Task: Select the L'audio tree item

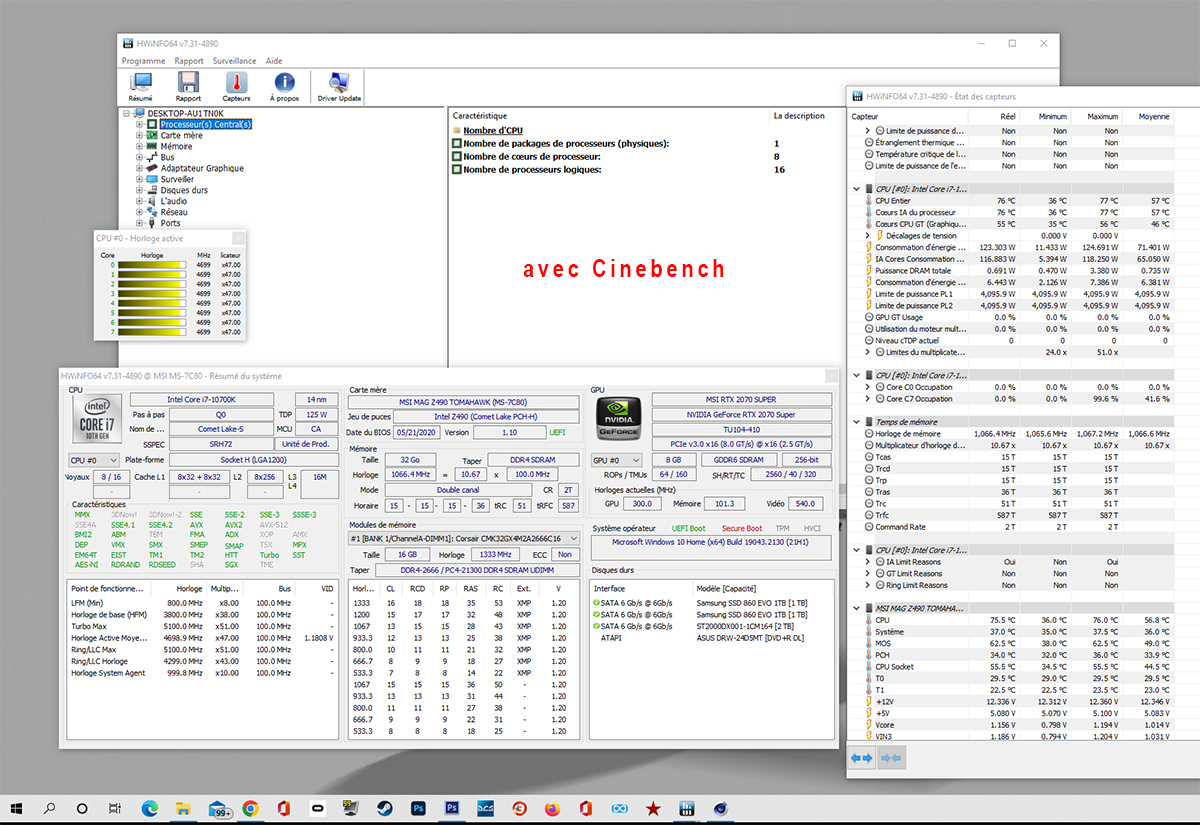Action: (173, 201)
